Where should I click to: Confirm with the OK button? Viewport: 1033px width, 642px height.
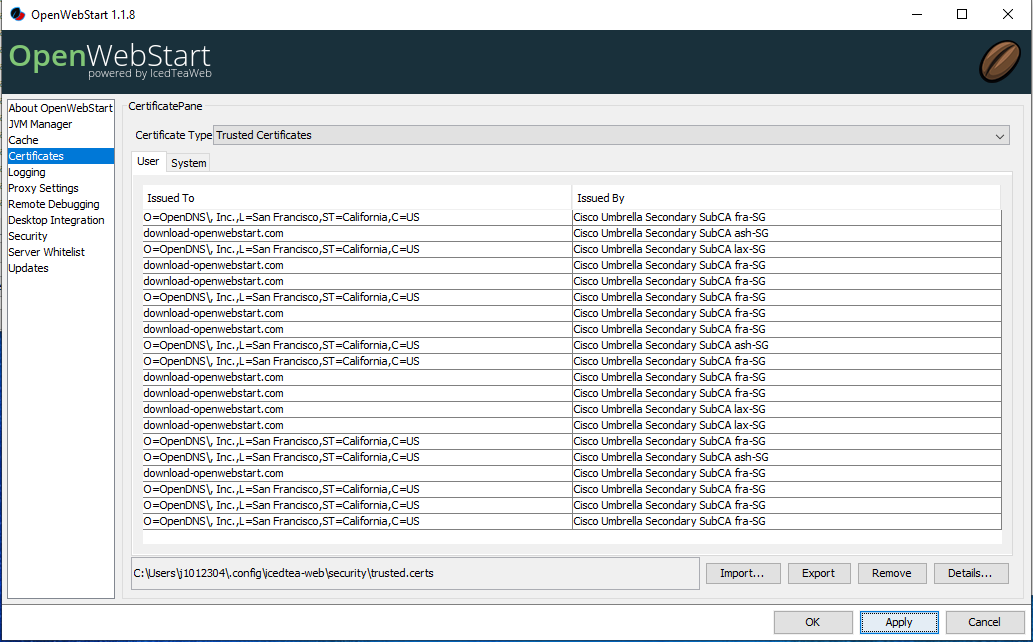click(813, 622)
